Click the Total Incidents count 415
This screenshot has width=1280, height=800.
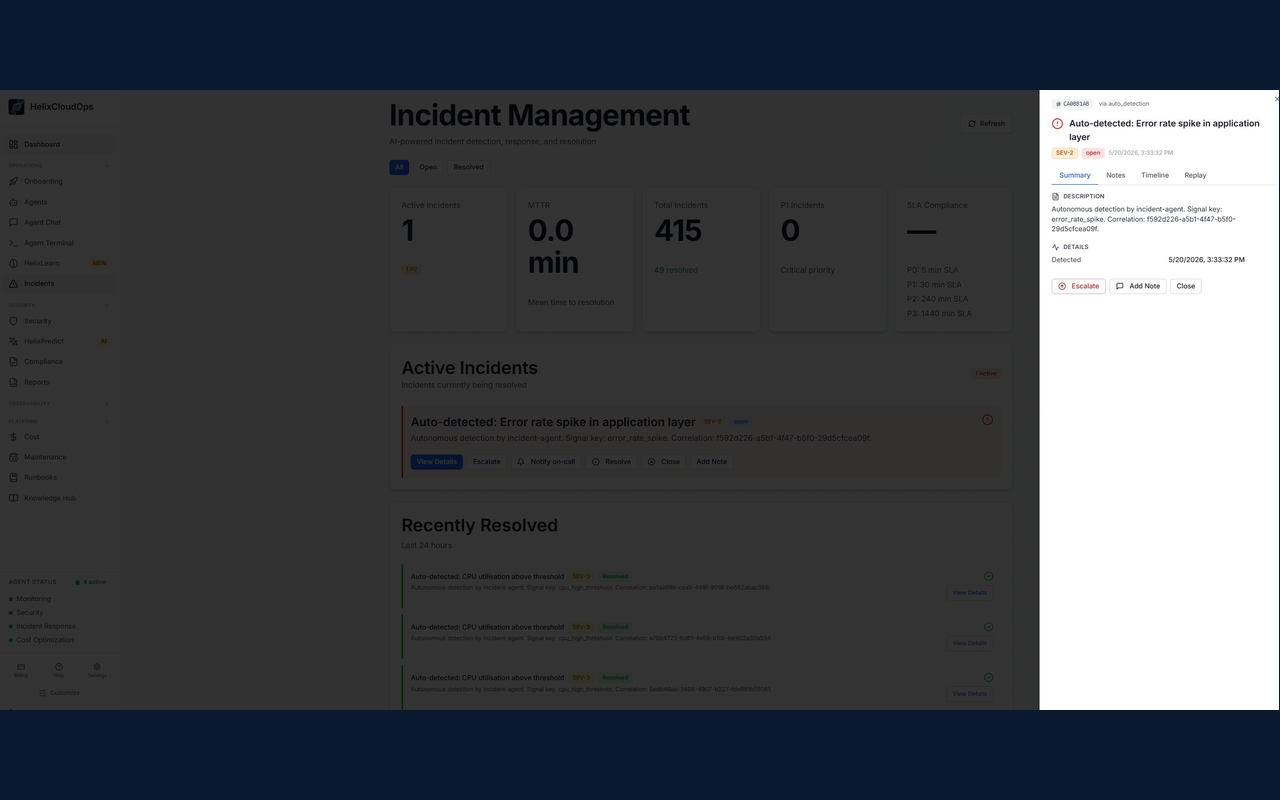pyautogui.click(x=678, y=231)
